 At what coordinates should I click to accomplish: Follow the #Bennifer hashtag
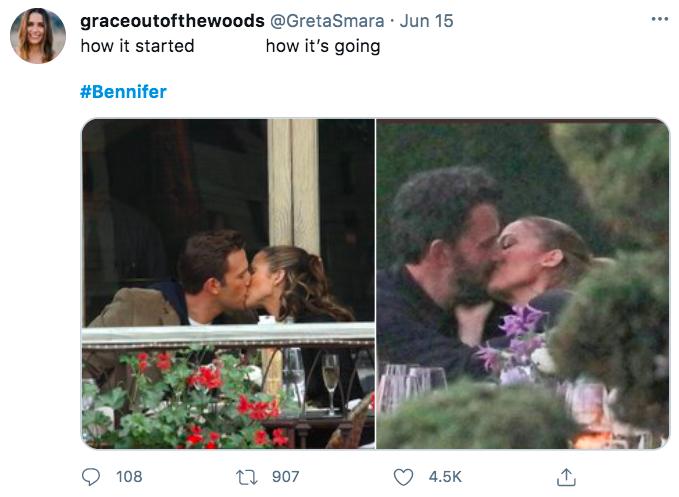(x=123, y=92)
